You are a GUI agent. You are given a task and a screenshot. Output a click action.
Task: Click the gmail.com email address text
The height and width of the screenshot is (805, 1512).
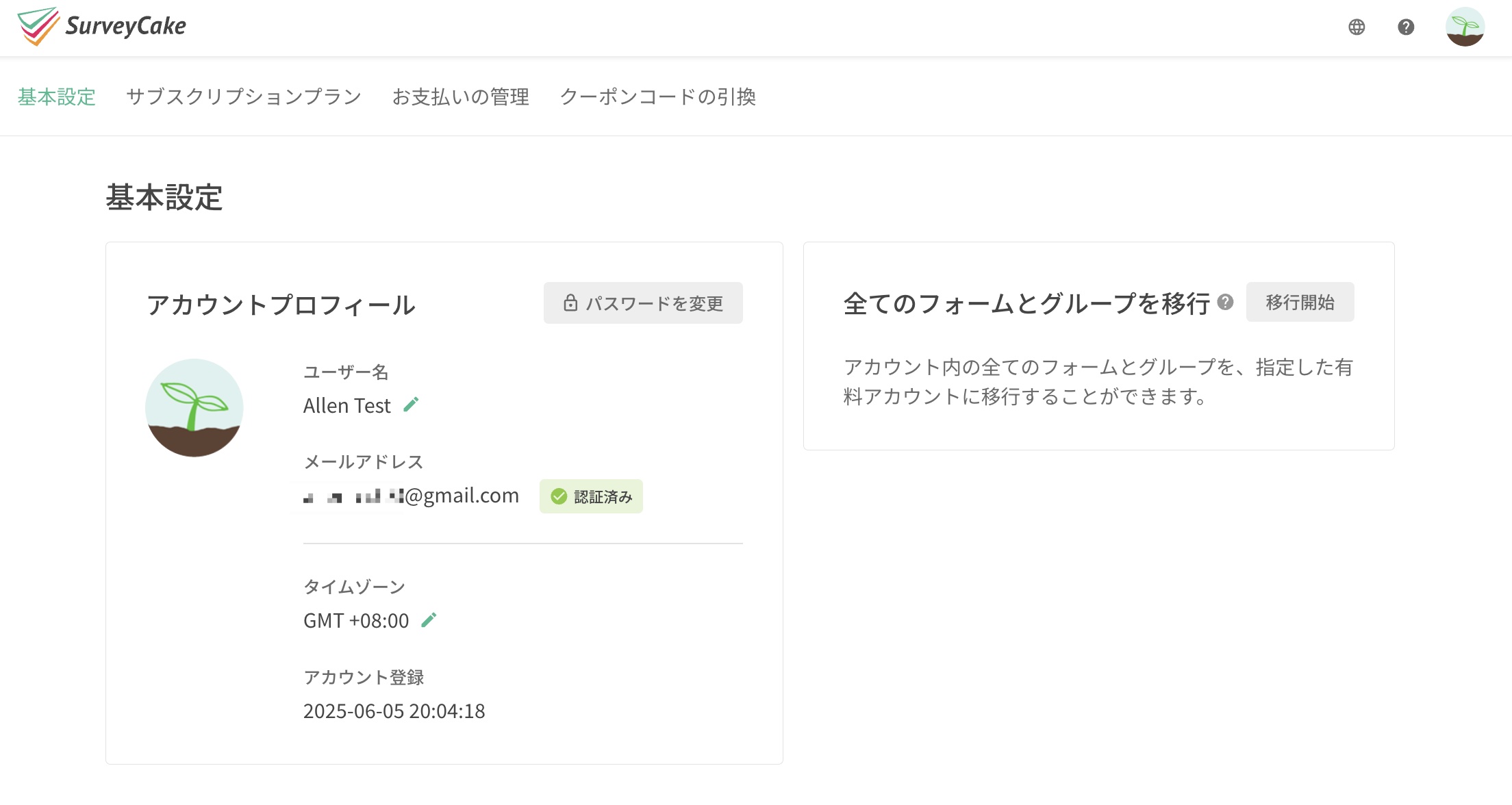click(x=411, y=496)
